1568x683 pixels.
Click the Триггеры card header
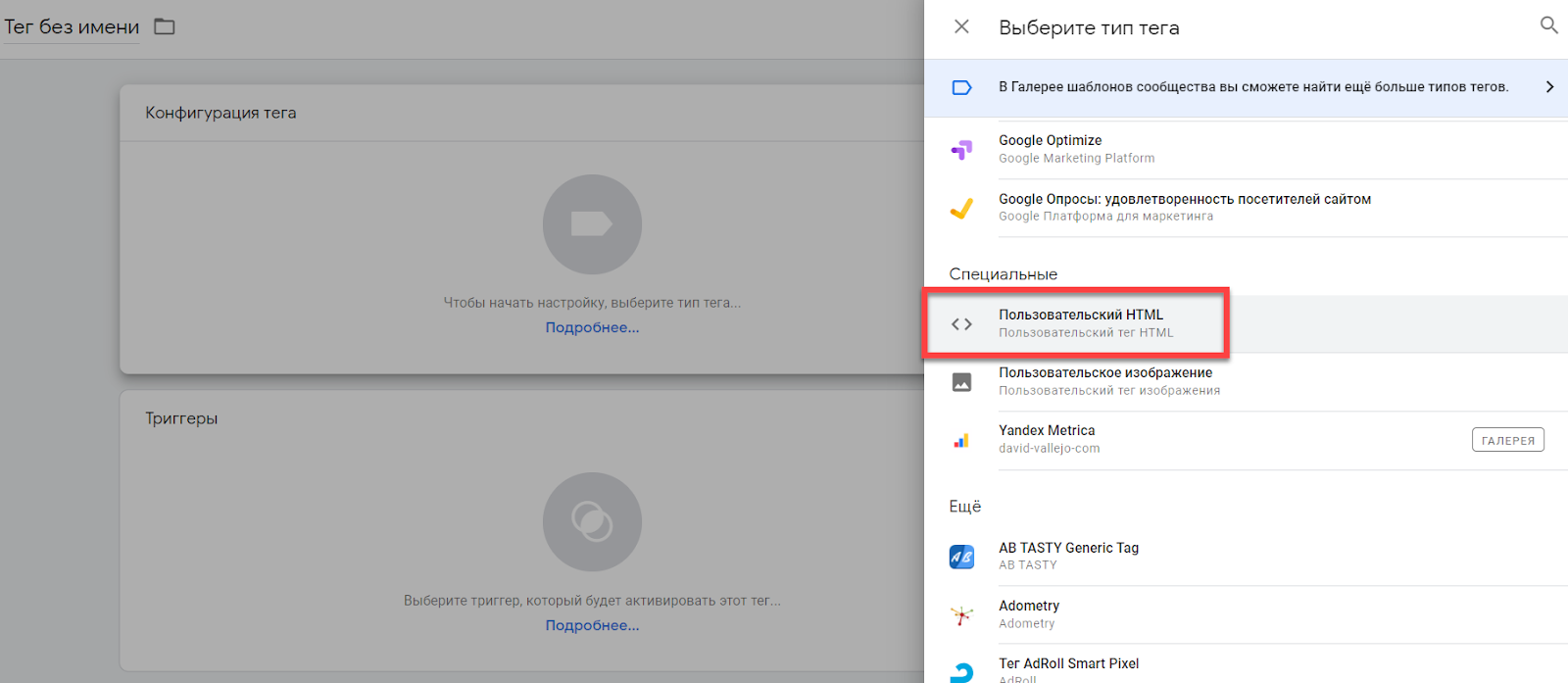click(181, 418)
